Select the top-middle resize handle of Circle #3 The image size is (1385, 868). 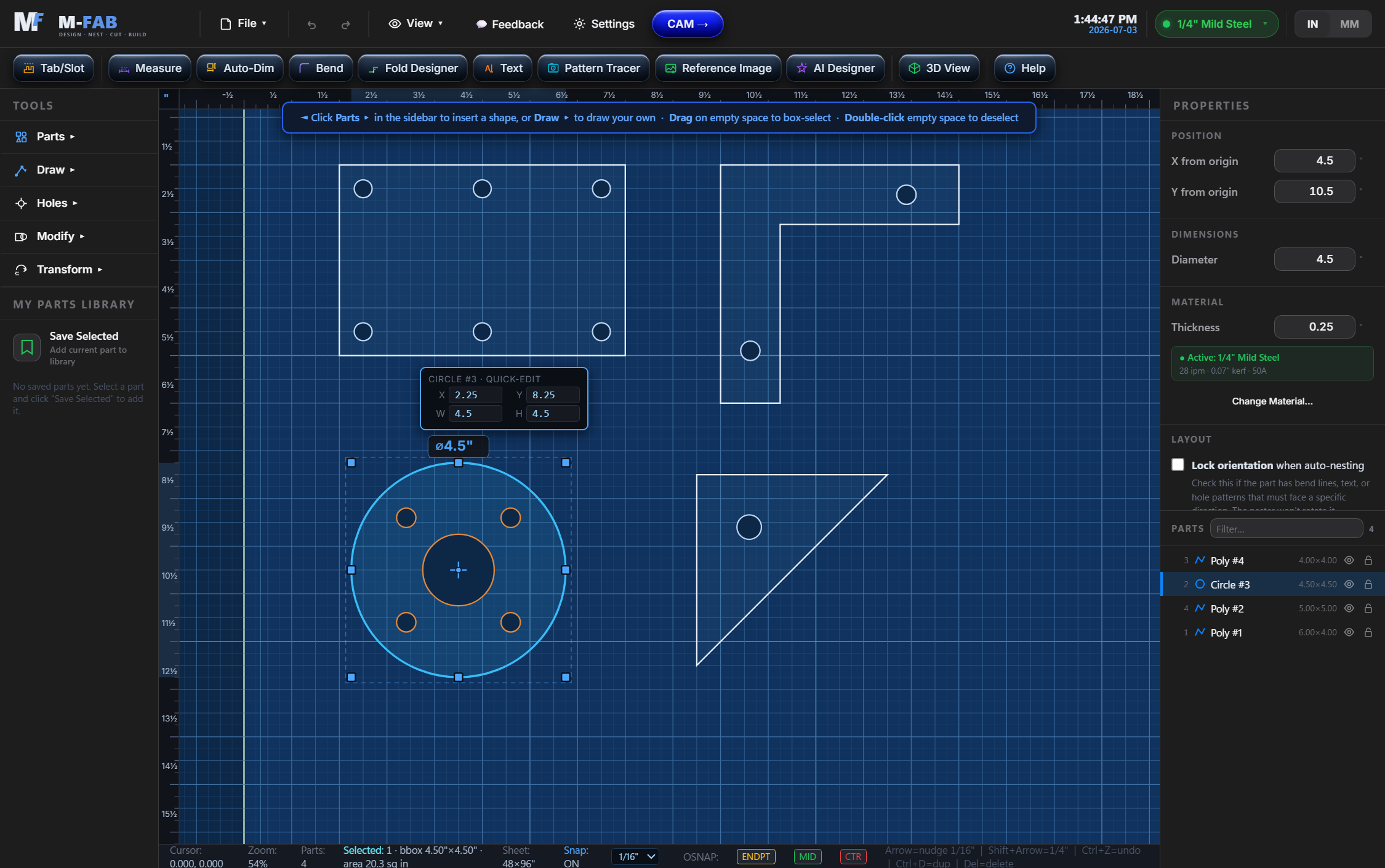(459, 463)
